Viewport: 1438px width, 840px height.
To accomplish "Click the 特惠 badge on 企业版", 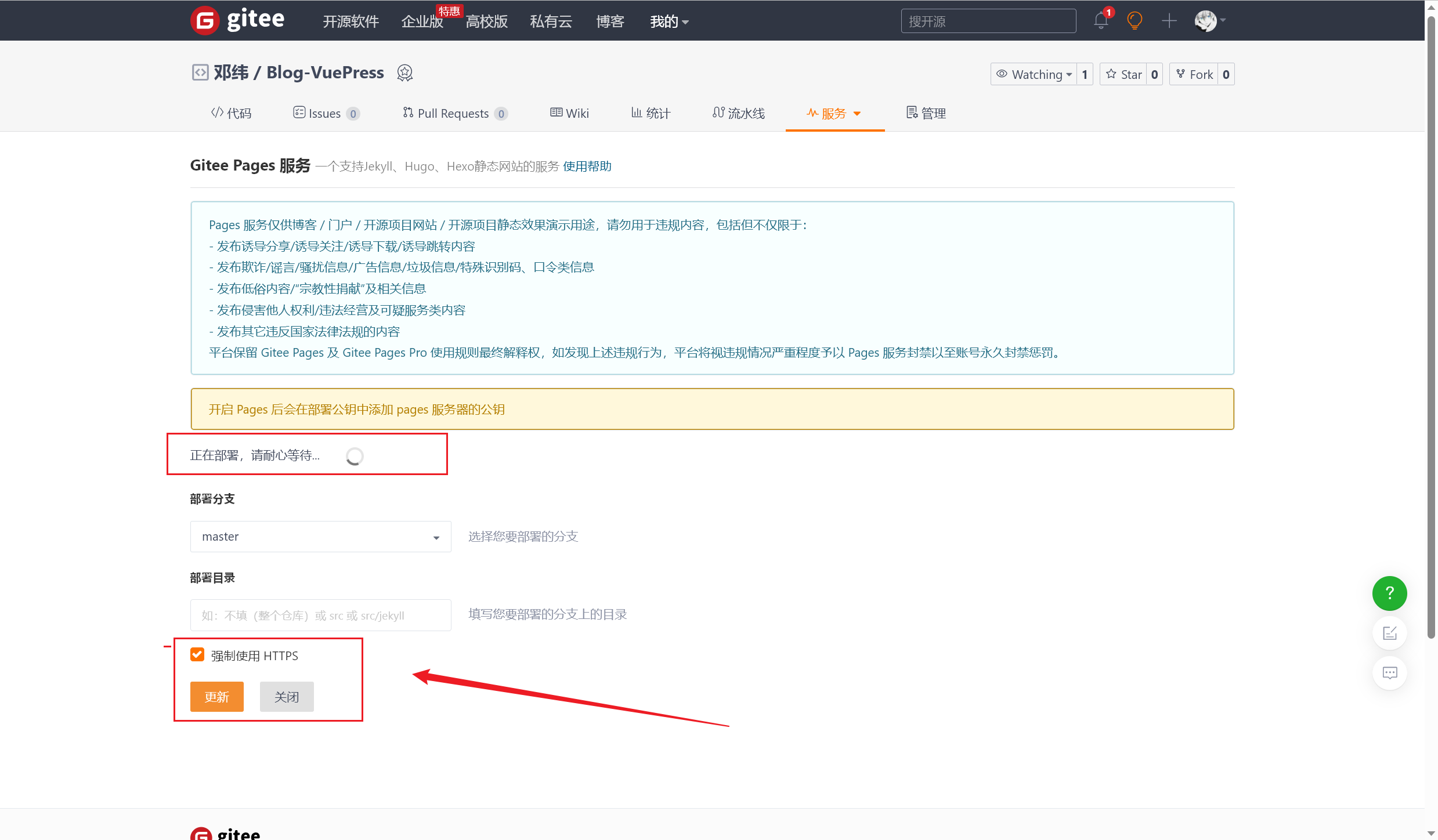I will 449,11.
